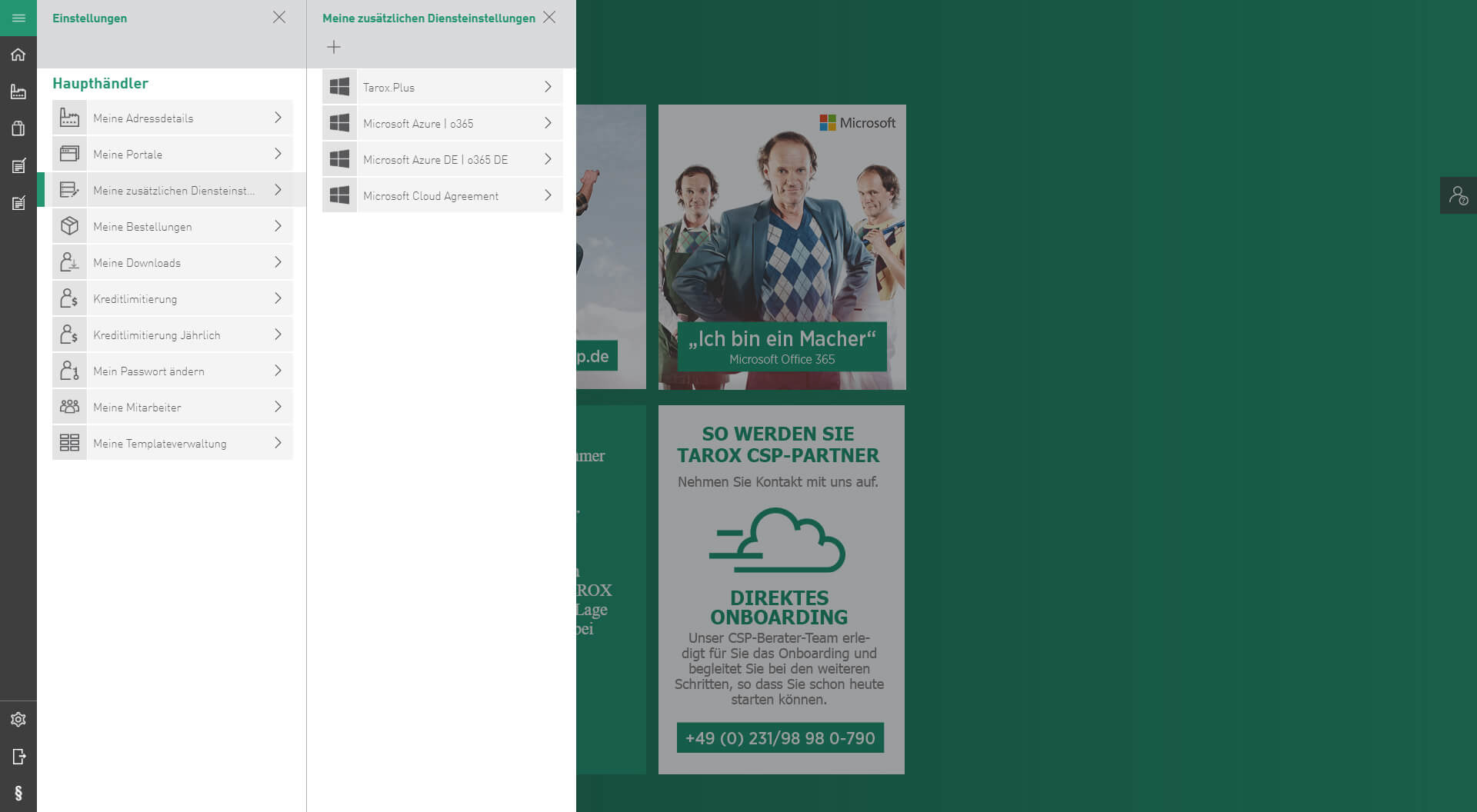The image size is (1477, 812).
Task: Click the plus icon to add a service
Action: coord(333,47)
